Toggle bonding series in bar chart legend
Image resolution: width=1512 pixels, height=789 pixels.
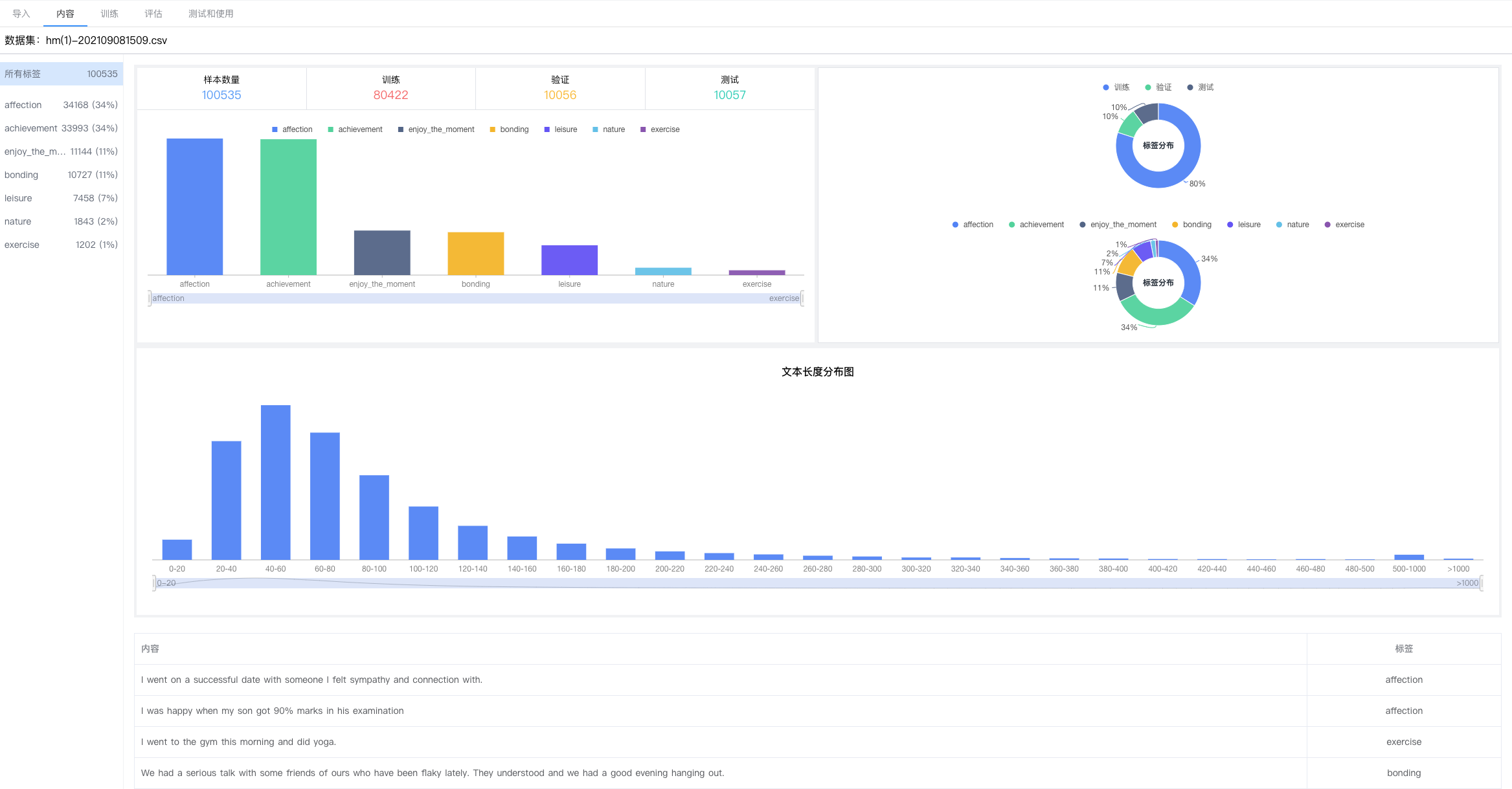pos(509,129)
